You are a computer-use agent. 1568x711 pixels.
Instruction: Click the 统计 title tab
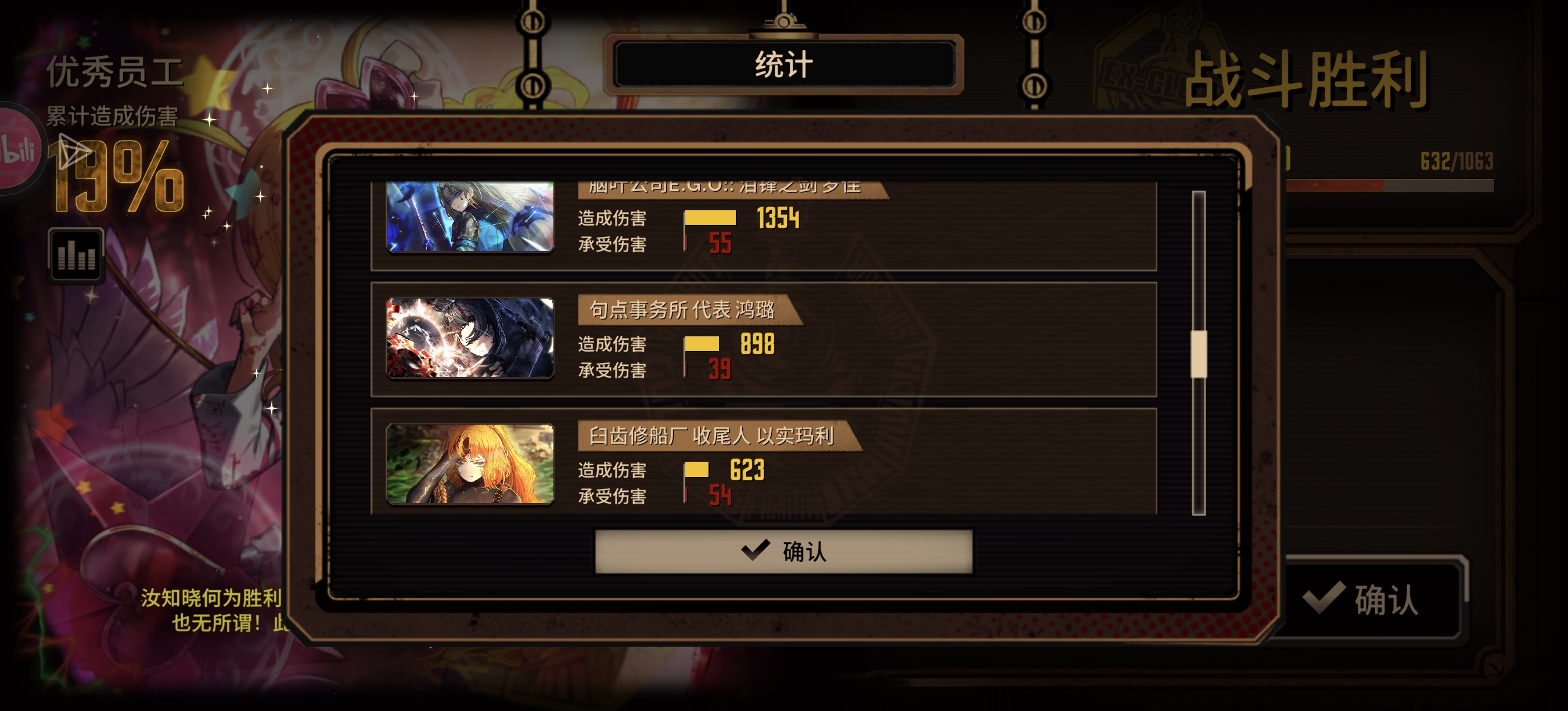[784, 64]
